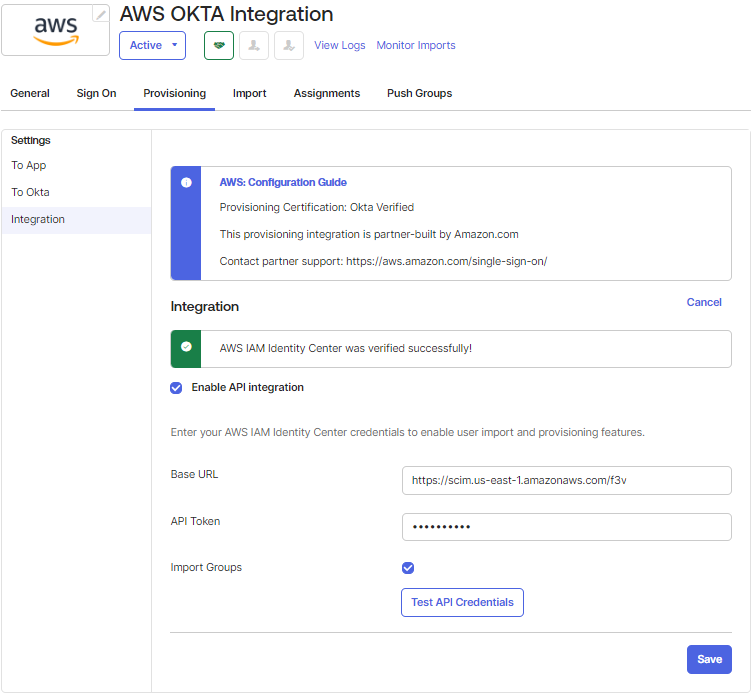Viewport: 753px width, 693px height.
Task: Click the 'AWS OKTA Integration' title
Action: point(227,14)
